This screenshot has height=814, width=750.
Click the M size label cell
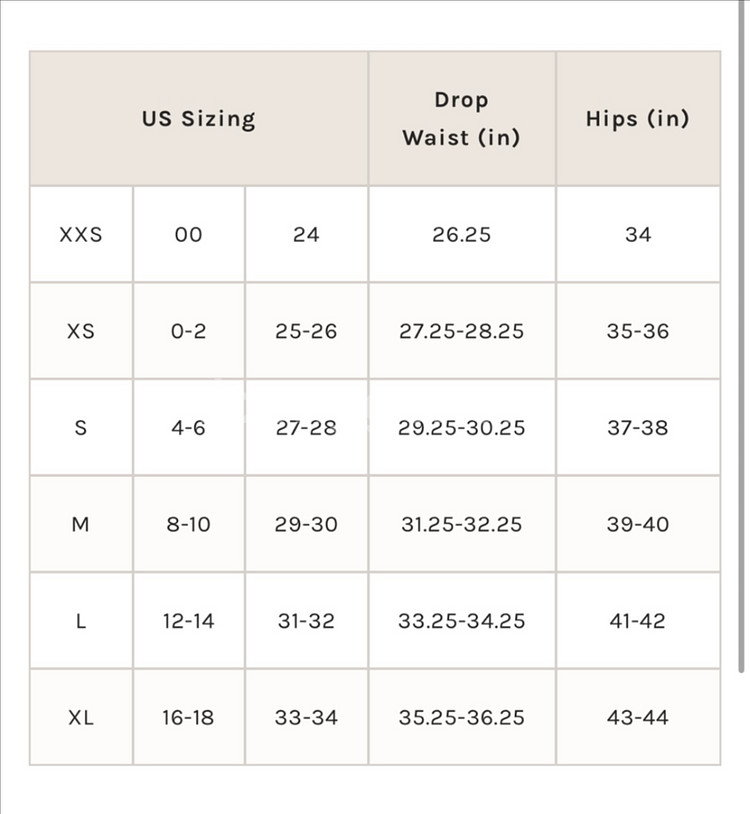[81, 524]
